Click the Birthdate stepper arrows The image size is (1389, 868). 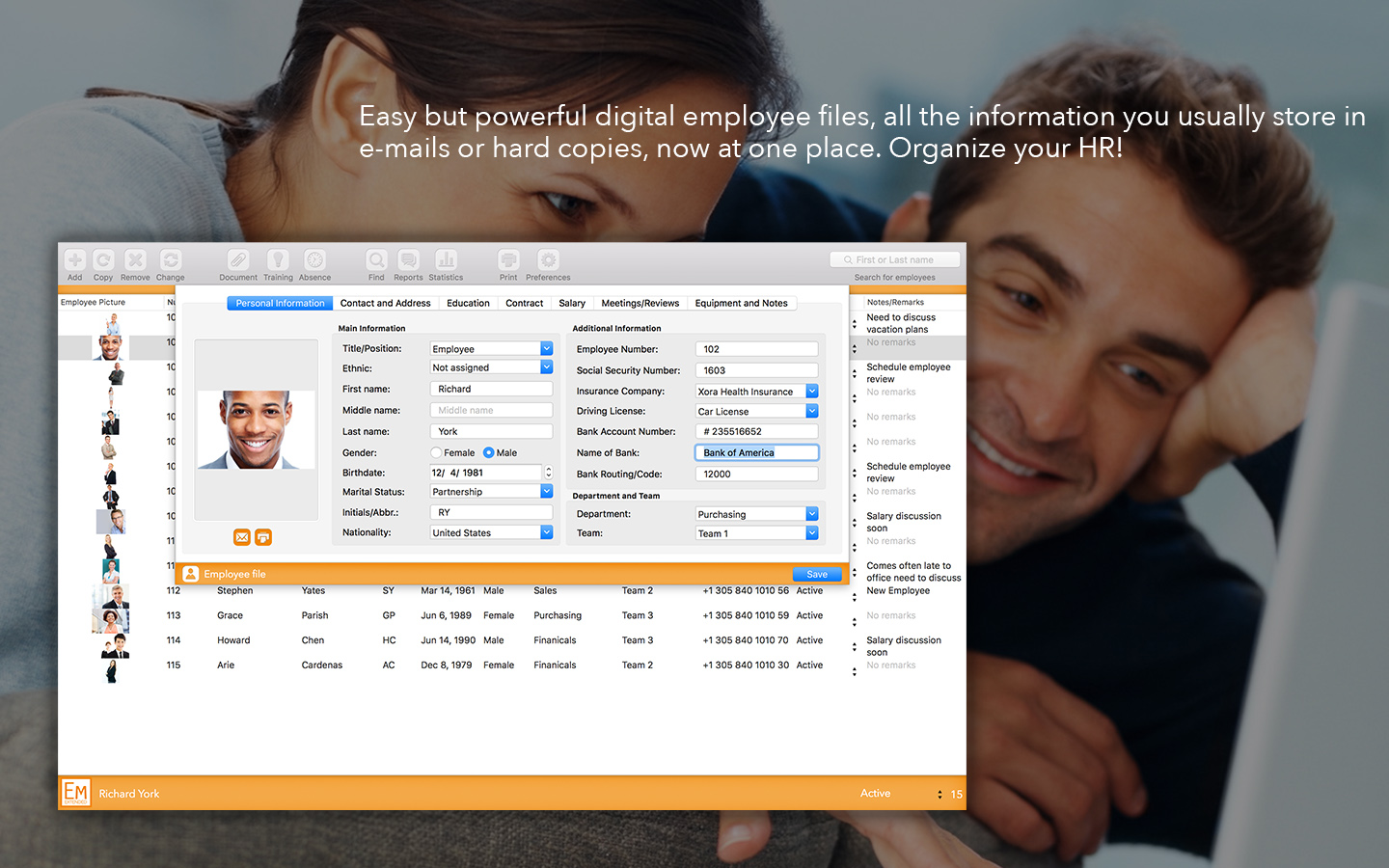[548, 473]
